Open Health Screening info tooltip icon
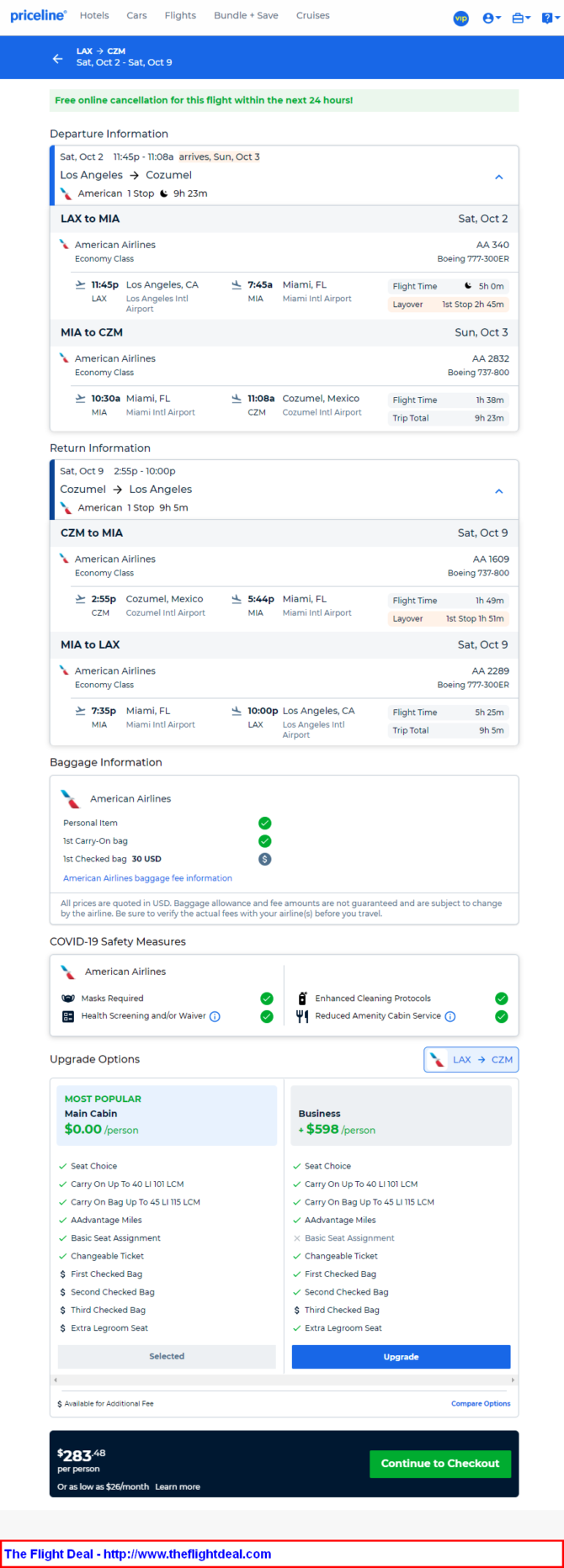This screenshot has height=1568, width=564. [x=215, y=1016]
